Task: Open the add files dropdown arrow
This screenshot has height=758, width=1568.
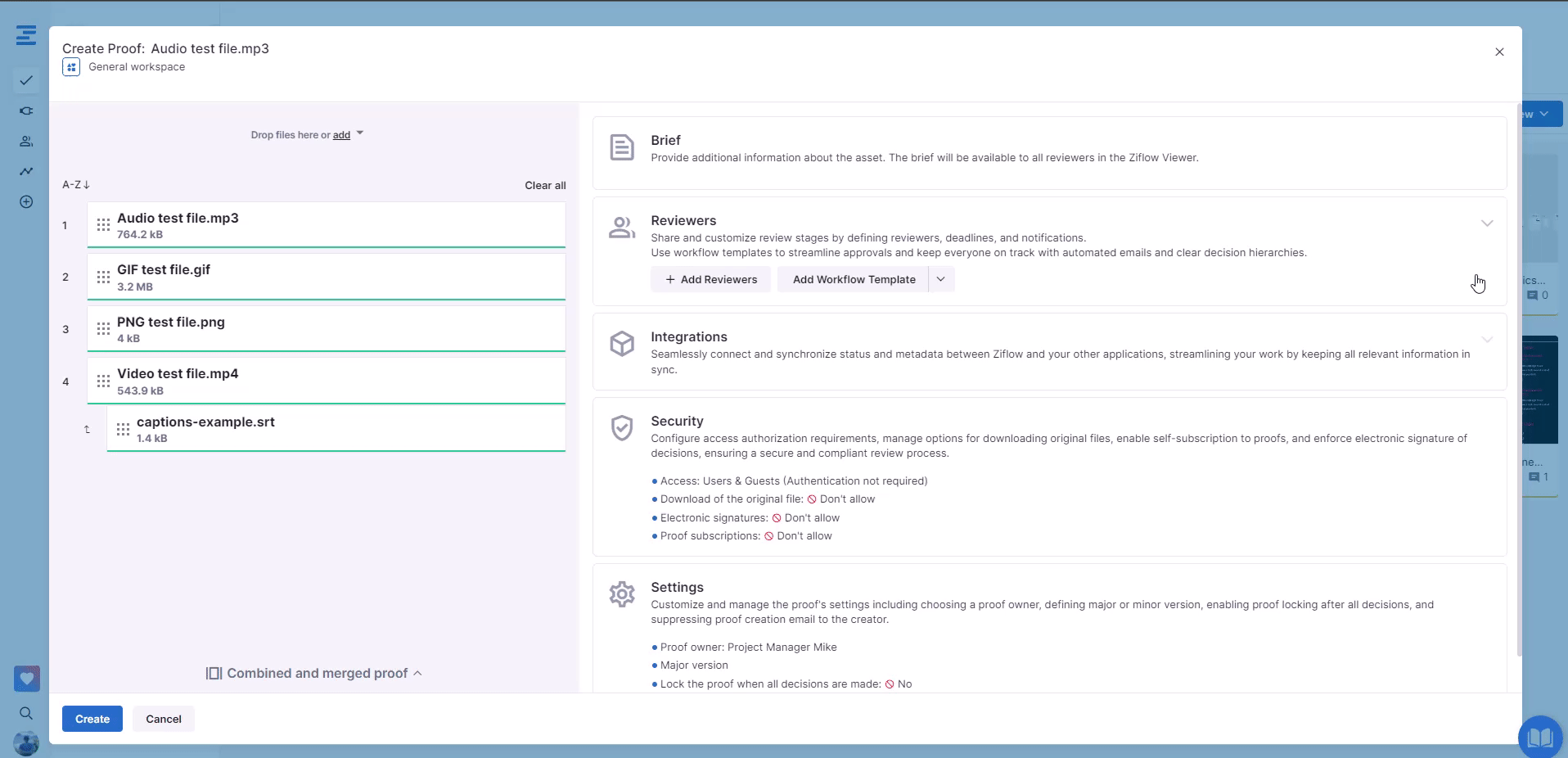Action: [360, 133]
